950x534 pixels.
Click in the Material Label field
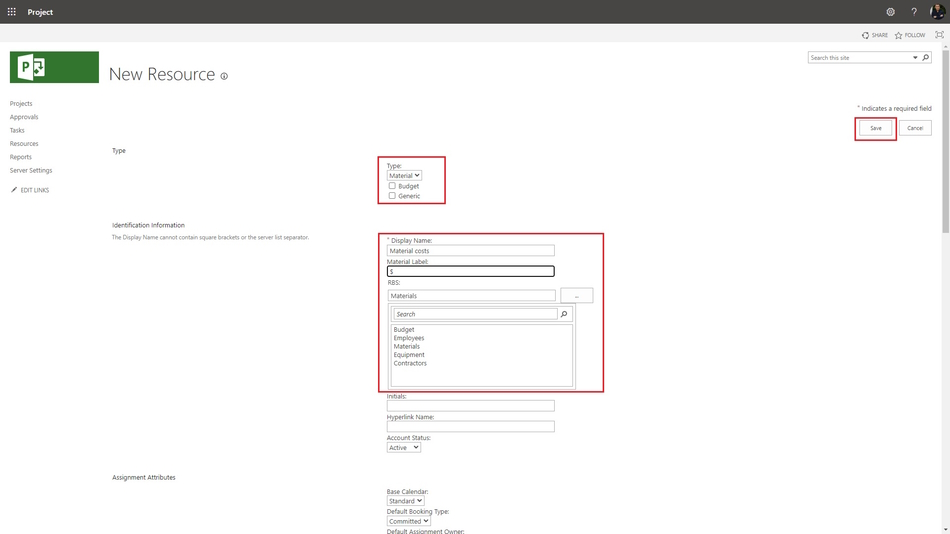(x=471, y=271)
